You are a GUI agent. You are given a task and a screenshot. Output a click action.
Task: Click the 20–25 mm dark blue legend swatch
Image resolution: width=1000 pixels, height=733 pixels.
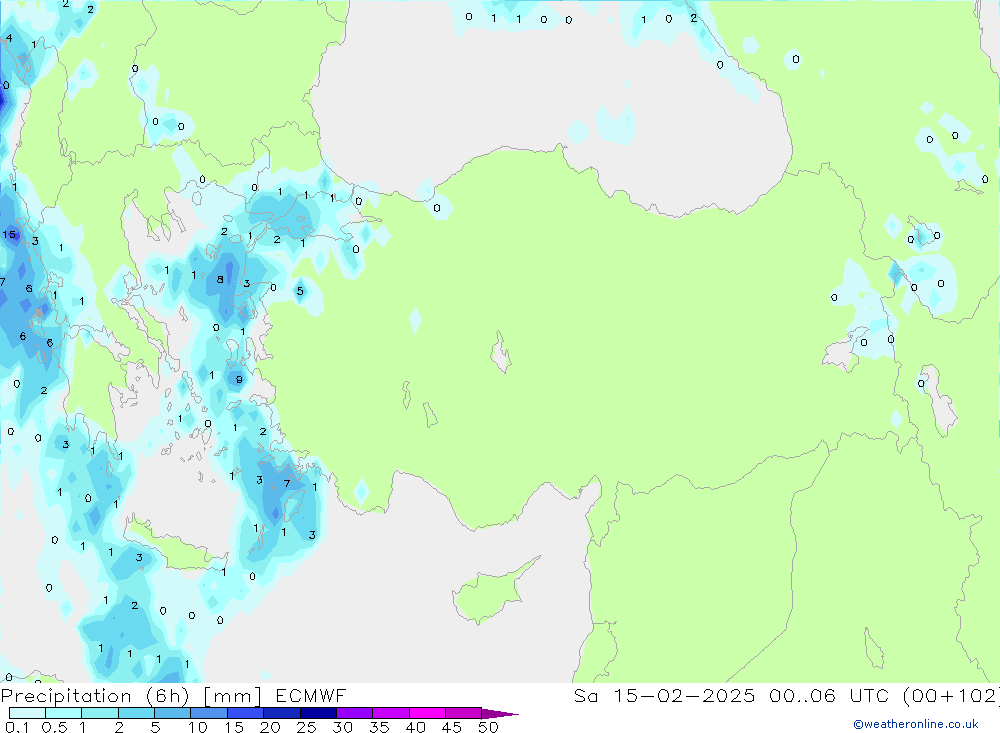click(x=282, y=713)
